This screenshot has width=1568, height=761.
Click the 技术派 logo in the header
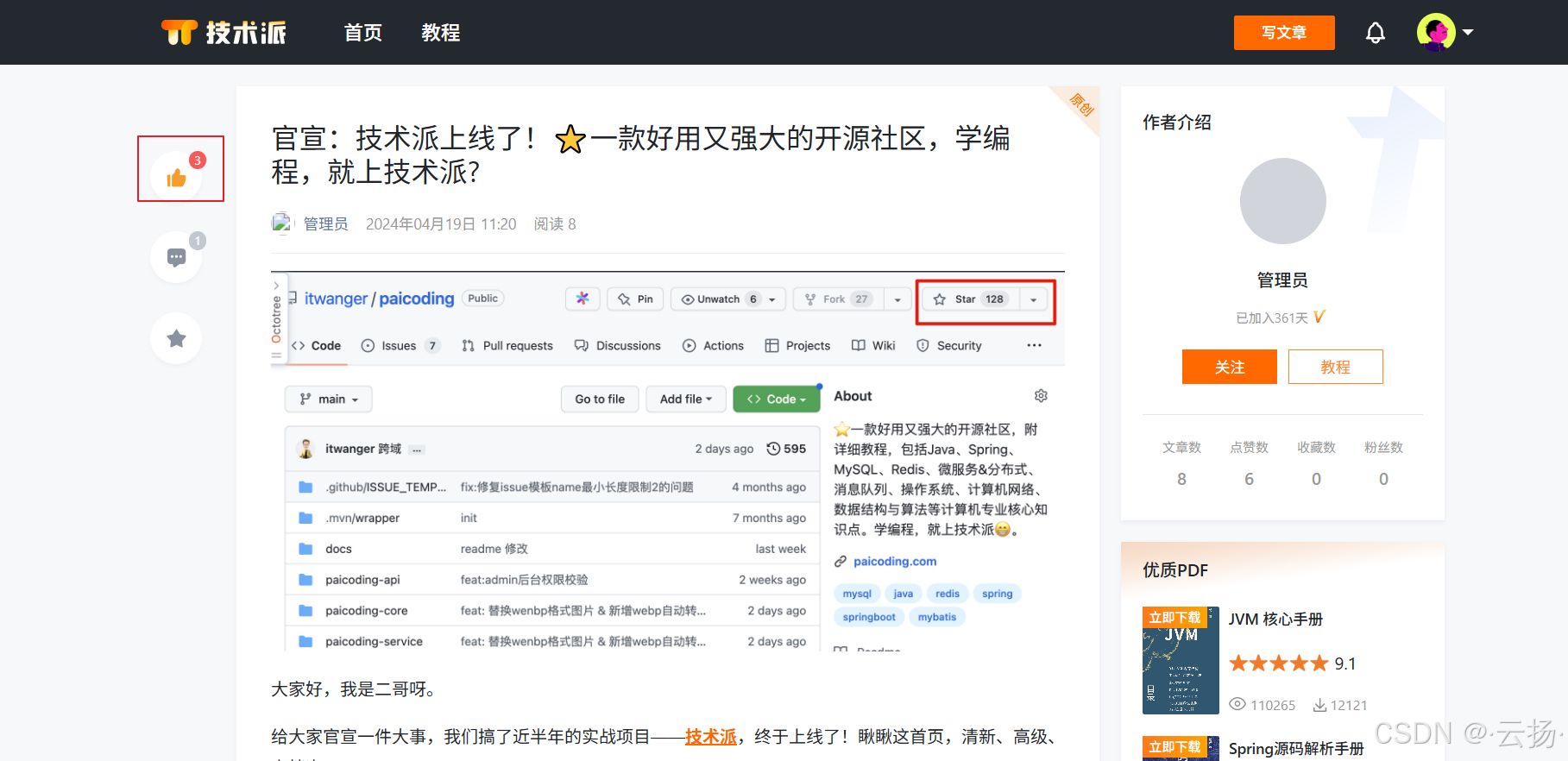[224, 33]
